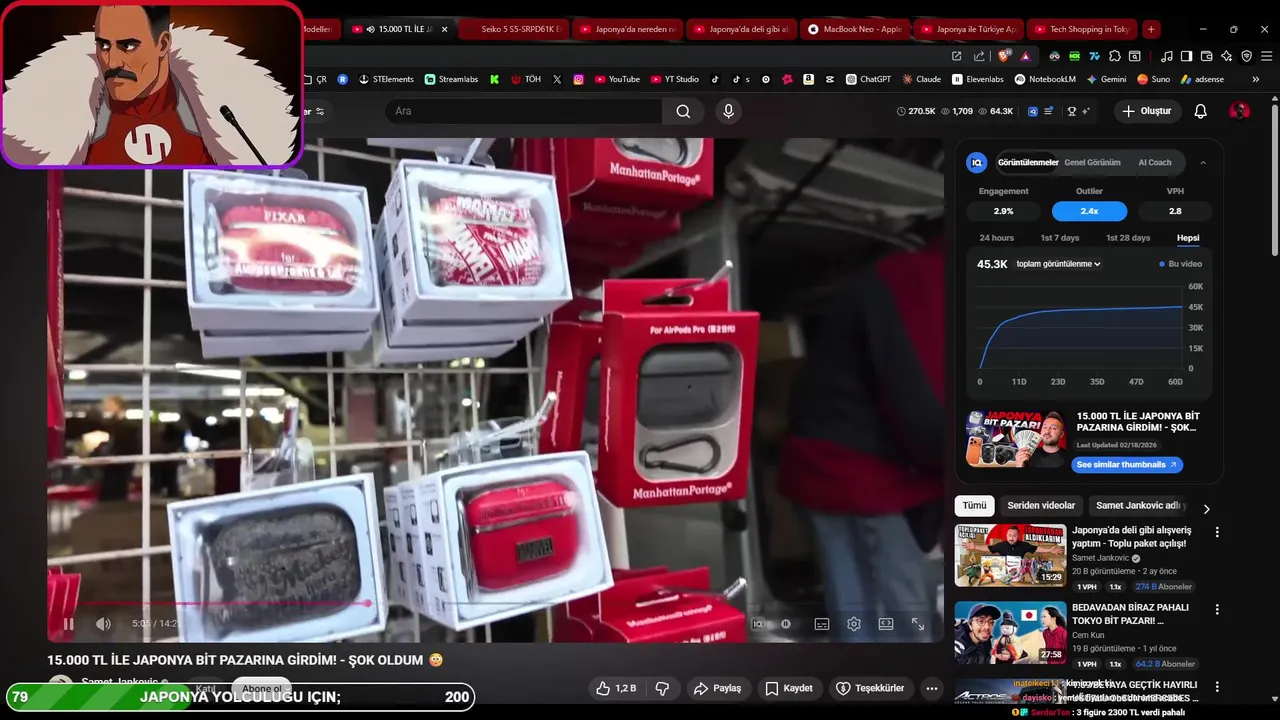This screenshot has height=720, width=1280.
Task: Open the Instagram bookmark icon
Action: coord(578,79)
